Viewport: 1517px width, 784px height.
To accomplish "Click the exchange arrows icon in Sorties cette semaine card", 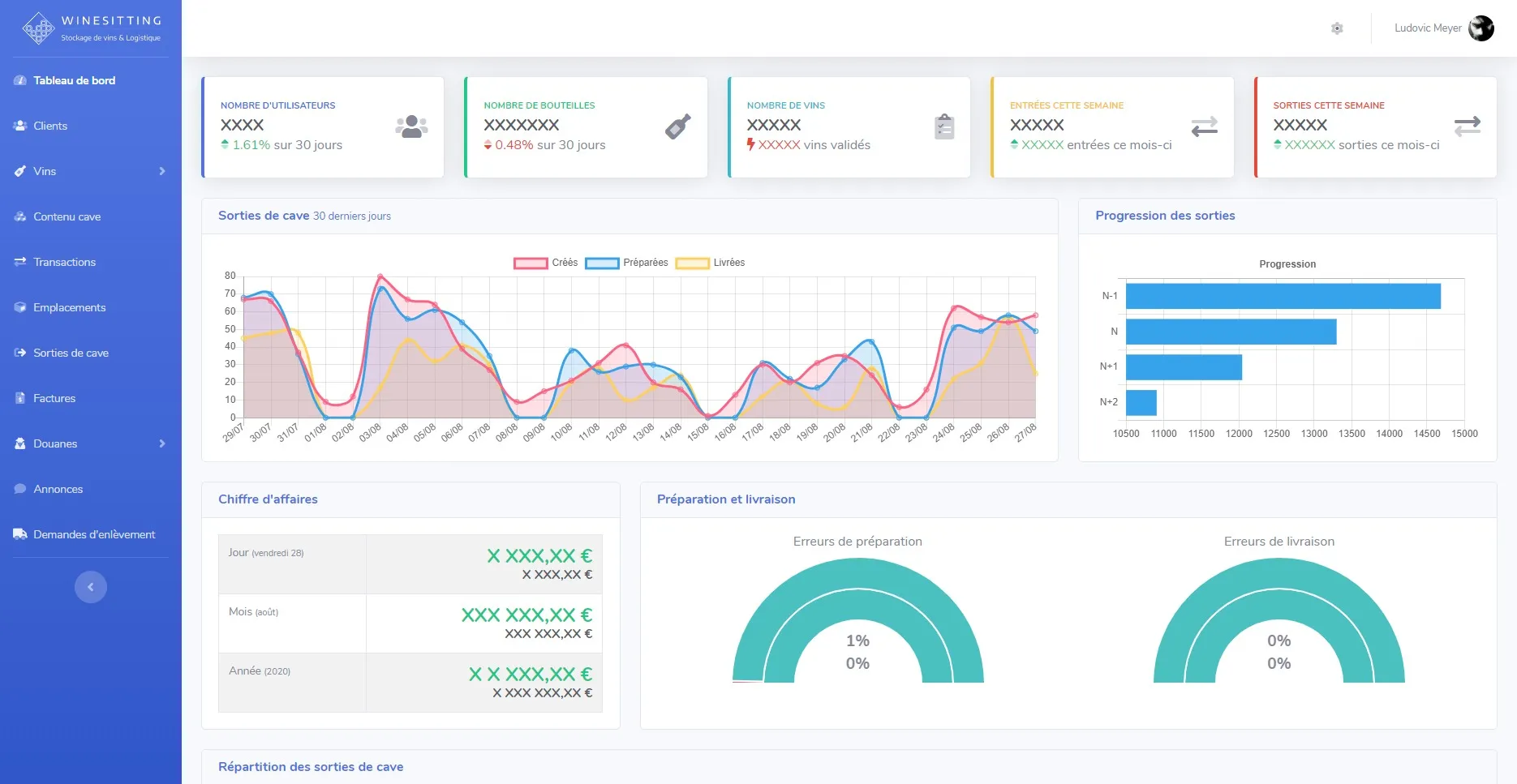I will click(1467, 126).
